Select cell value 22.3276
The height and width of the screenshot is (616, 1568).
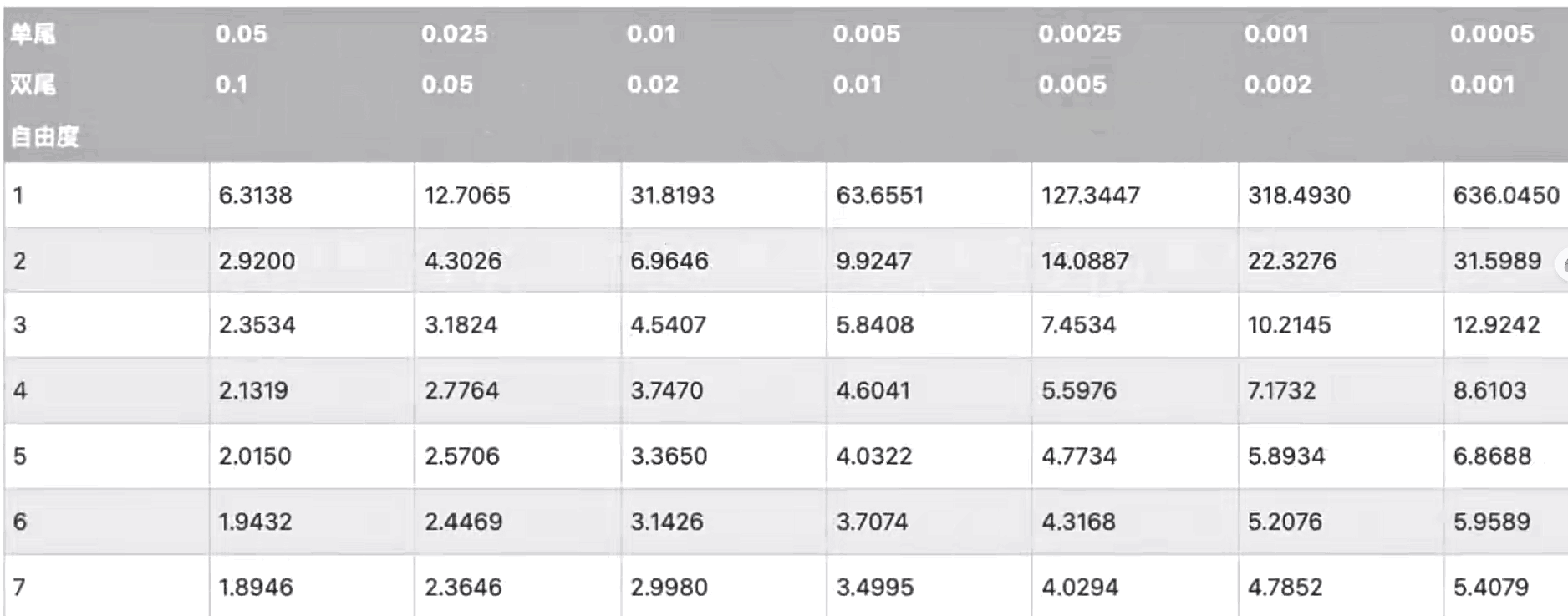[x=1292, y=261]
